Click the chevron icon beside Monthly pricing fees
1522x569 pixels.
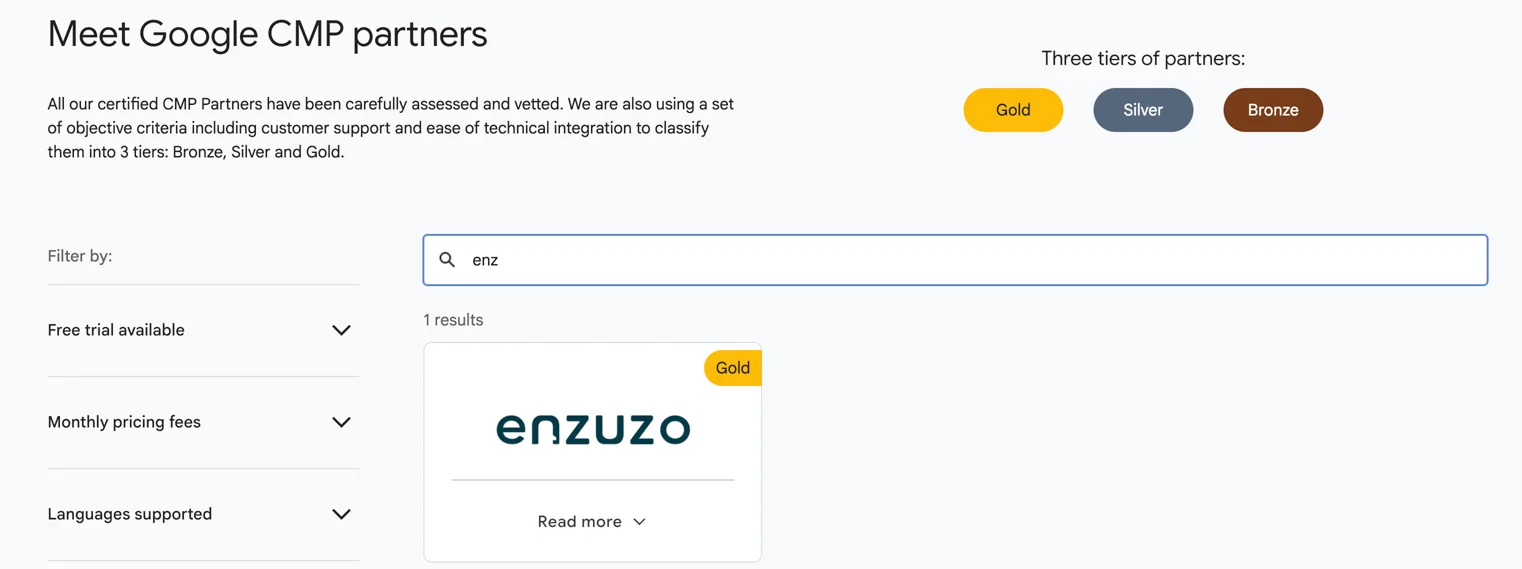click(341, 422)
